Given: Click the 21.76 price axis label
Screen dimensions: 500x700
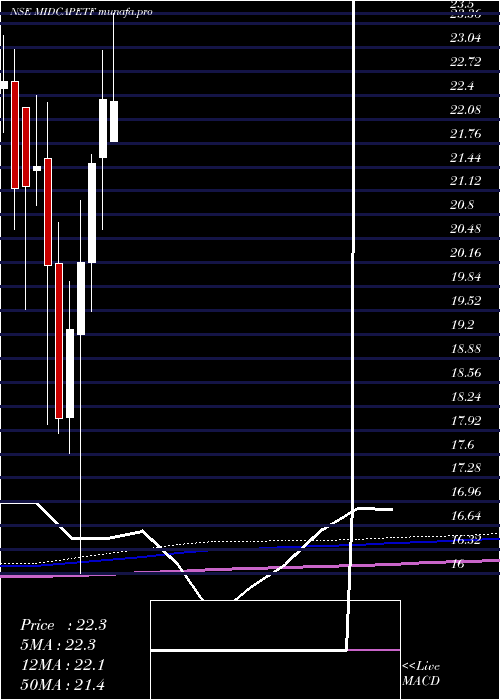Looking at the screenshot, I should tap(466, 133).
